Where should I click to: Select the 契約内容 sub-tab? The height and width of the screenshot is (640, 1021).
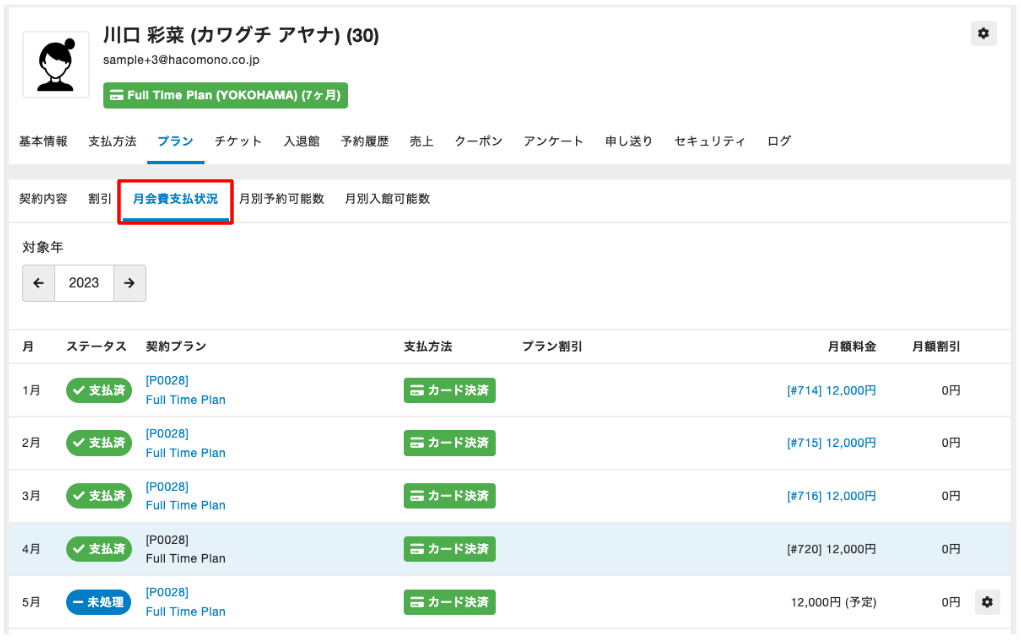pyautogui.click(x=43, y=199)
